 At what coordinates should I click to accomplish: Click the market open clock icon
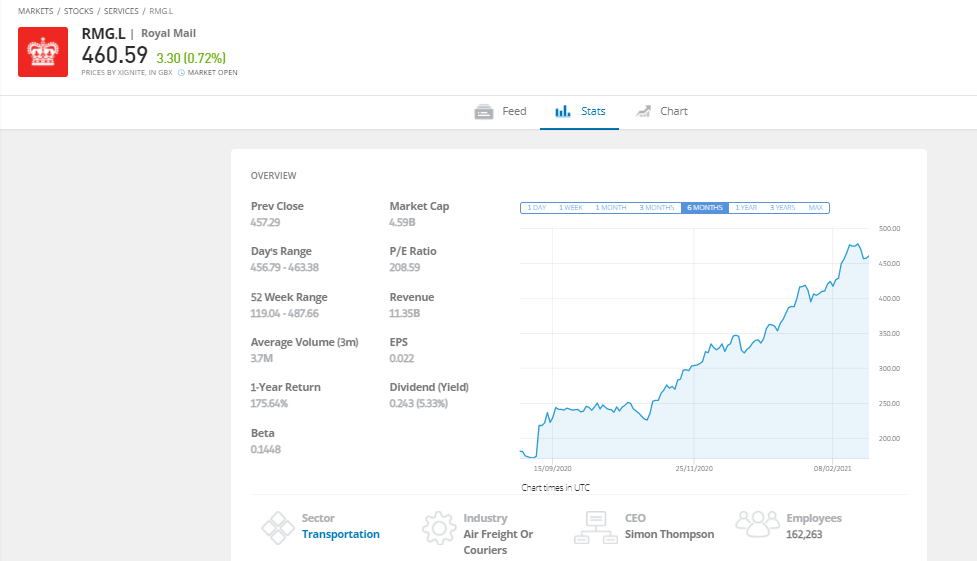tap(181, 73)
